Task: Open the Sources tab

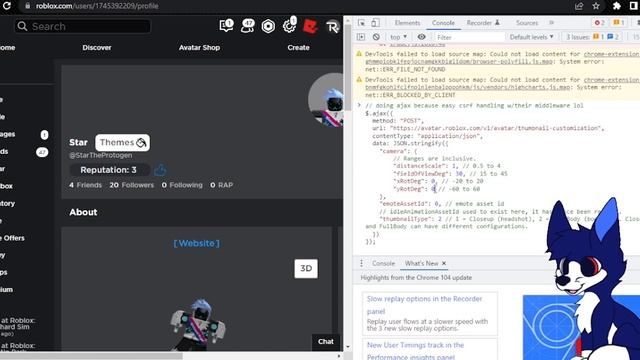Action: (527, 23)
